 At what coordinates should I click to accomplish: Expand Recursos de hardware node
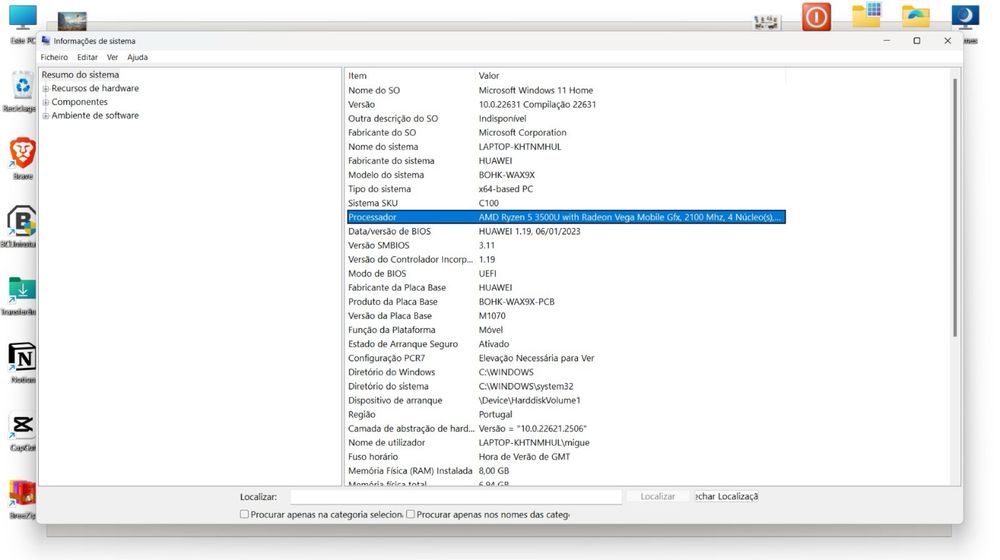(x=46, y=89)
